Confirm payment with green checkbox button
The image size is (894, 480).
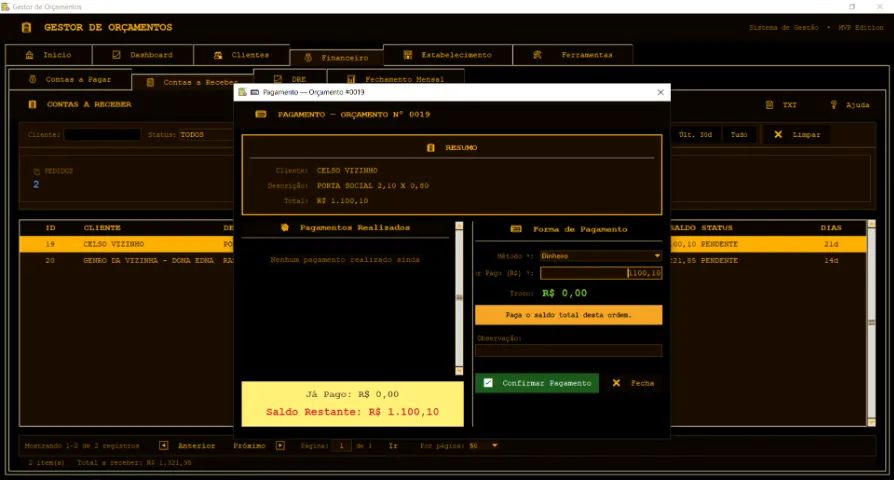click(537, 383)
